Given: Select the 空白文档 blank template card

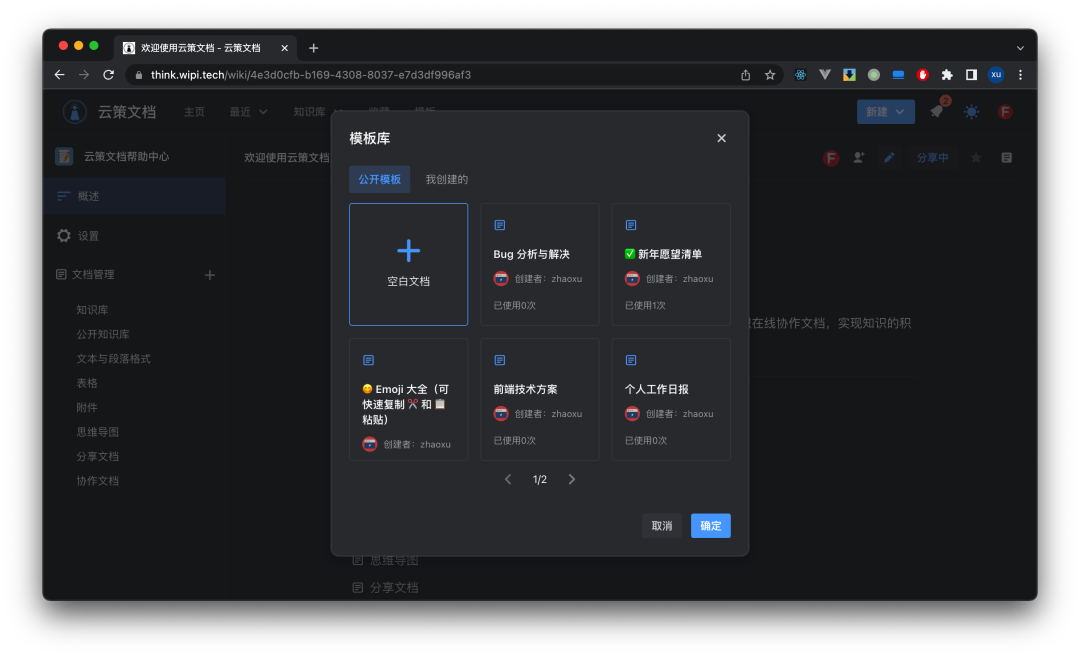Looking at the screenshot, I should click(408, 264).
